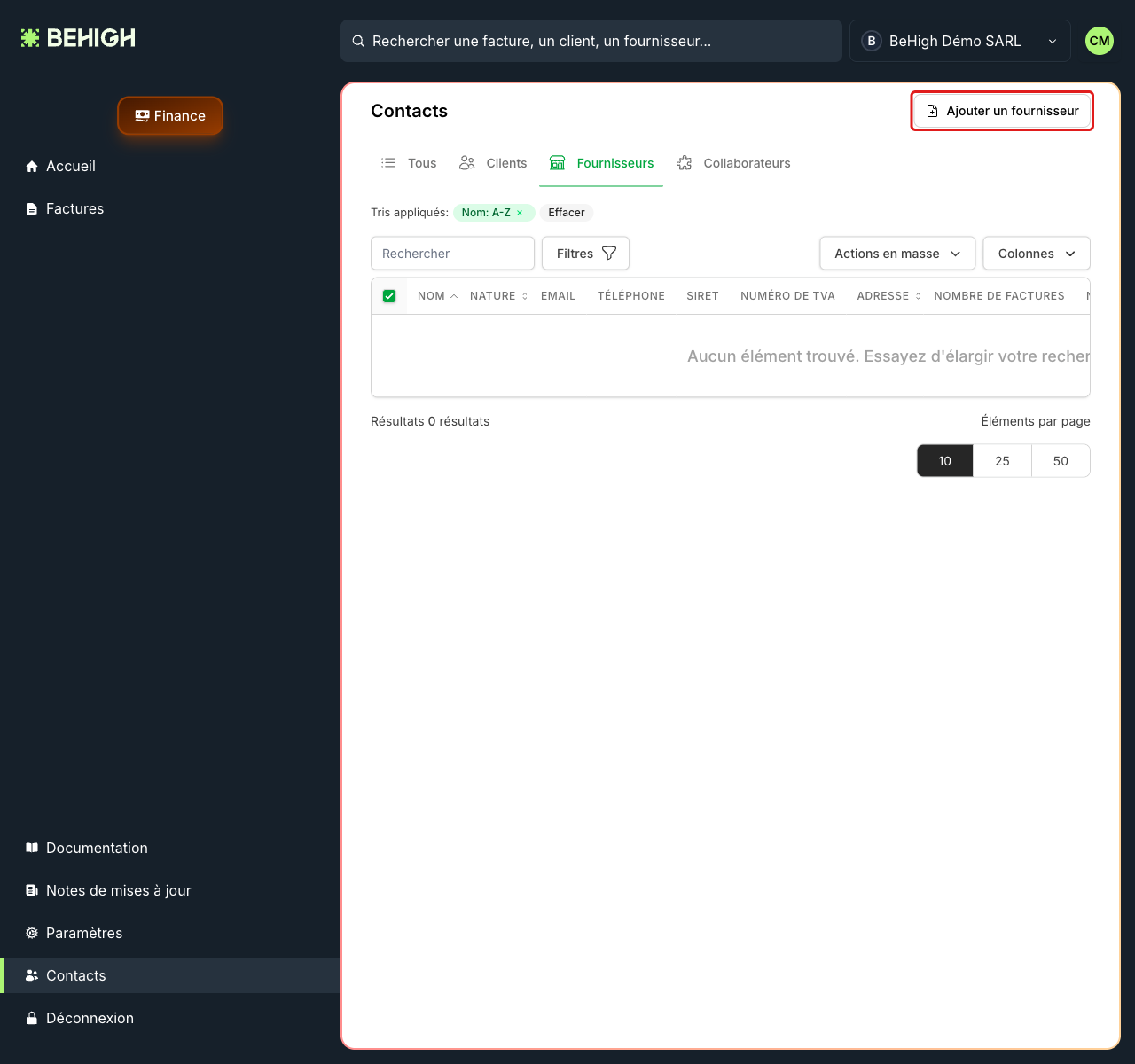This screenshot has height=1064, width=1135.
Task: Click the Documentation book icon
Action: coord(32,848)
